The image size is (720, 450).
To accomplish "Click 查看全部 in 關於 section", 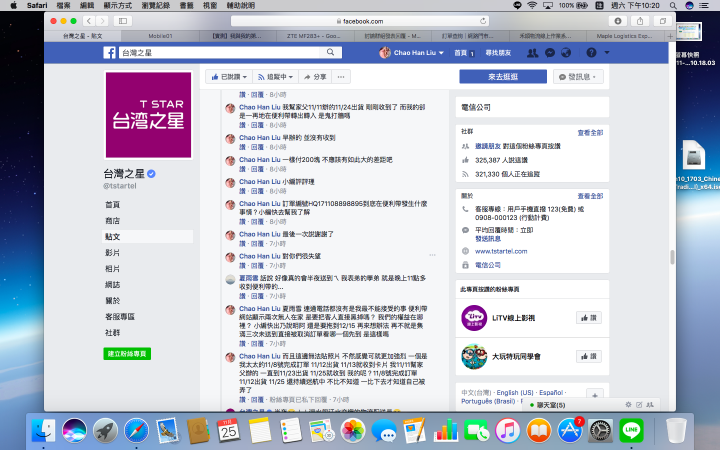I will coord(590,196).
